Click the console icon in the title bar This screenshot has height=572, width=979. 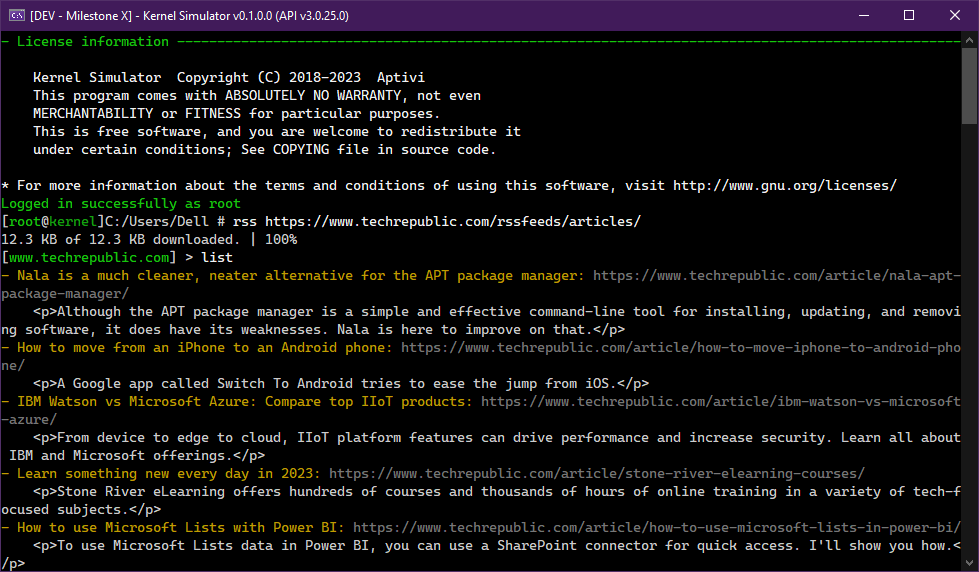(x=16, y=15)
